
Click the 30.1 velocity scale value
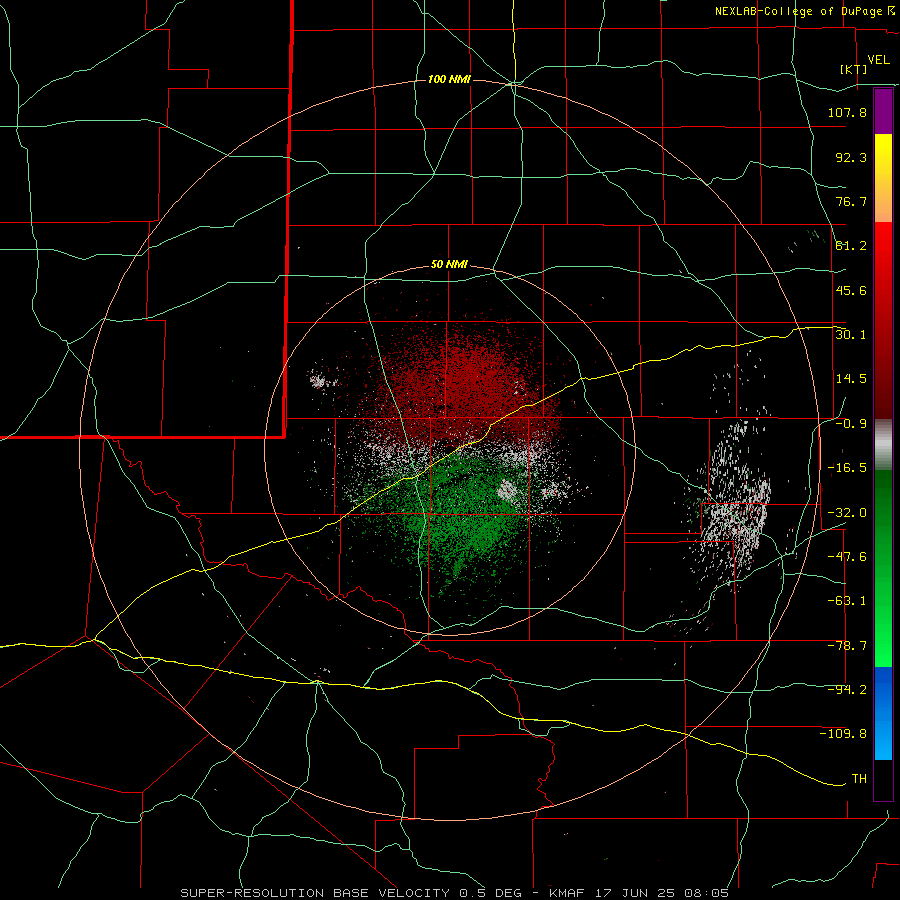tap(851, 335)
